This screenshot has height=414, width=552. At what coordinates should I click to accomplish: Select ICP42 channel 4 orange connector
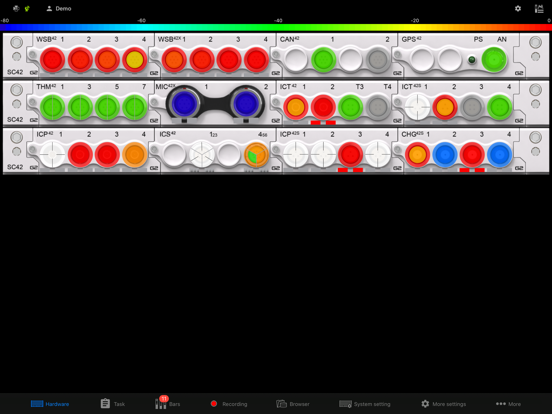coord(135,155)
